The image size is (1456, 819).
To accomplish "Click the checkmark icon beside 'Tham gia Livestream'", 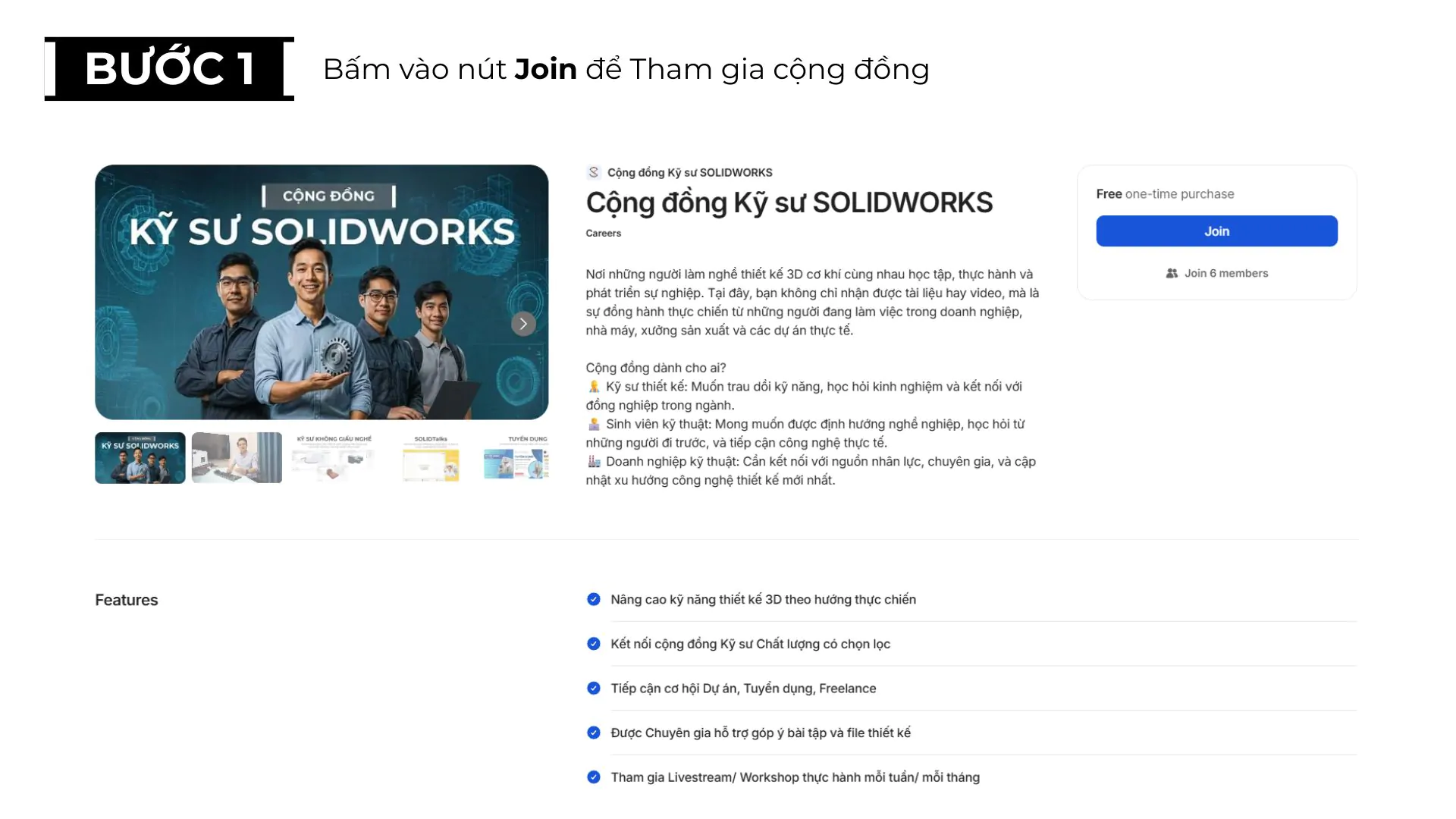I will [594, 777].
